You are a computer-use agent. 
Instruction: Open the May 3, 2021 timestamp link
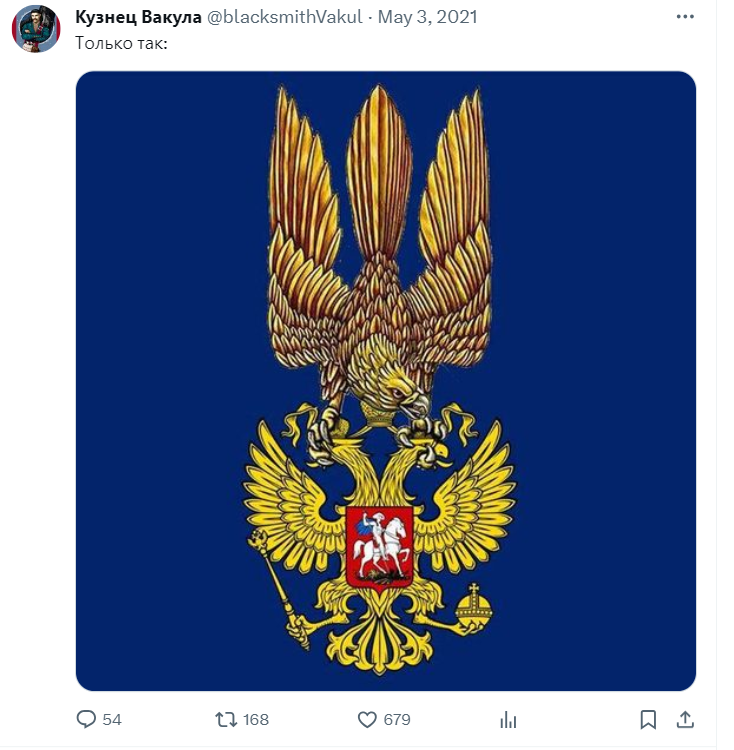pos(427,17)
